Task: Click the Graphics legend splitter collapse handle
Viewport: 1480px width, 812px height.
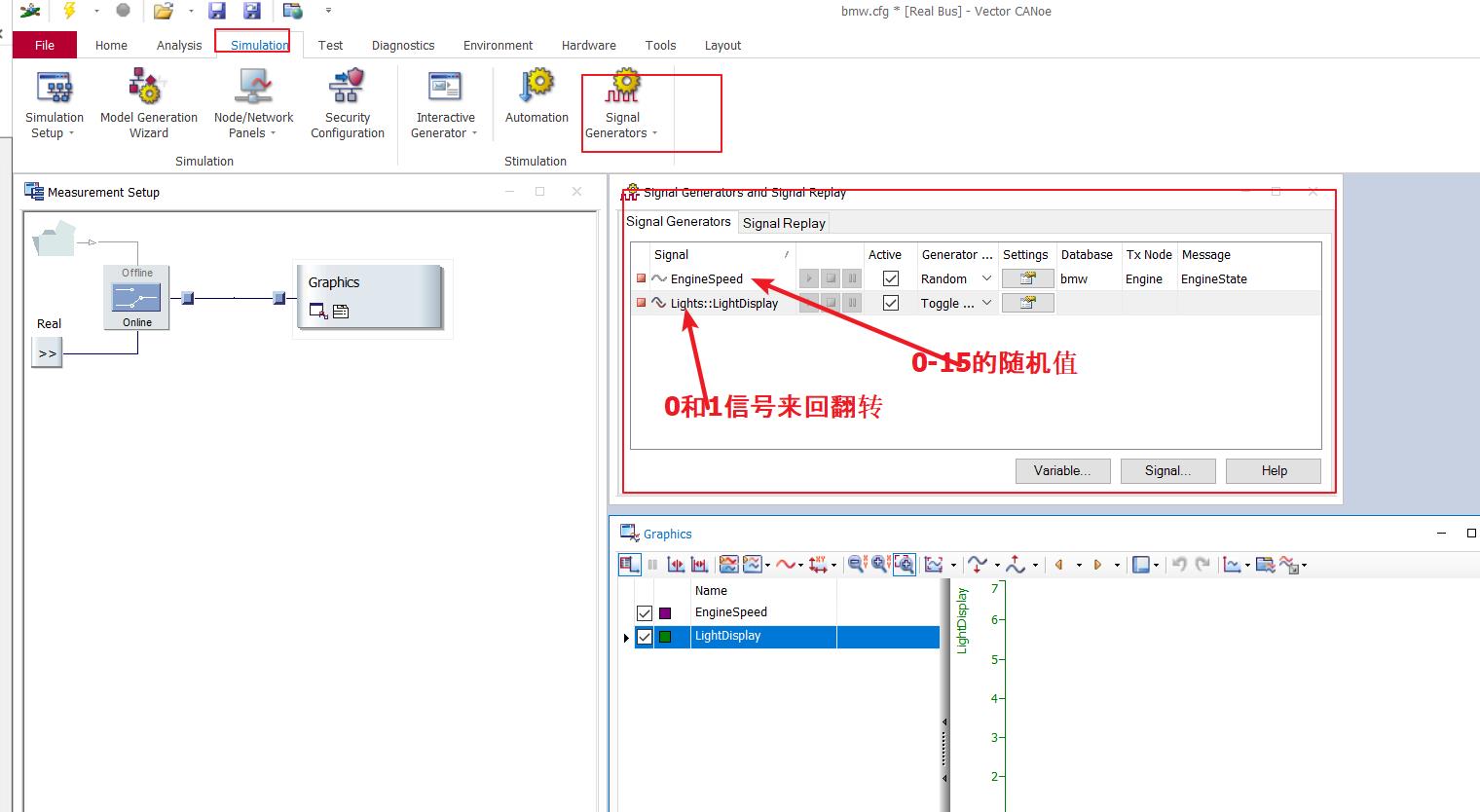Action: click(944, 750)
